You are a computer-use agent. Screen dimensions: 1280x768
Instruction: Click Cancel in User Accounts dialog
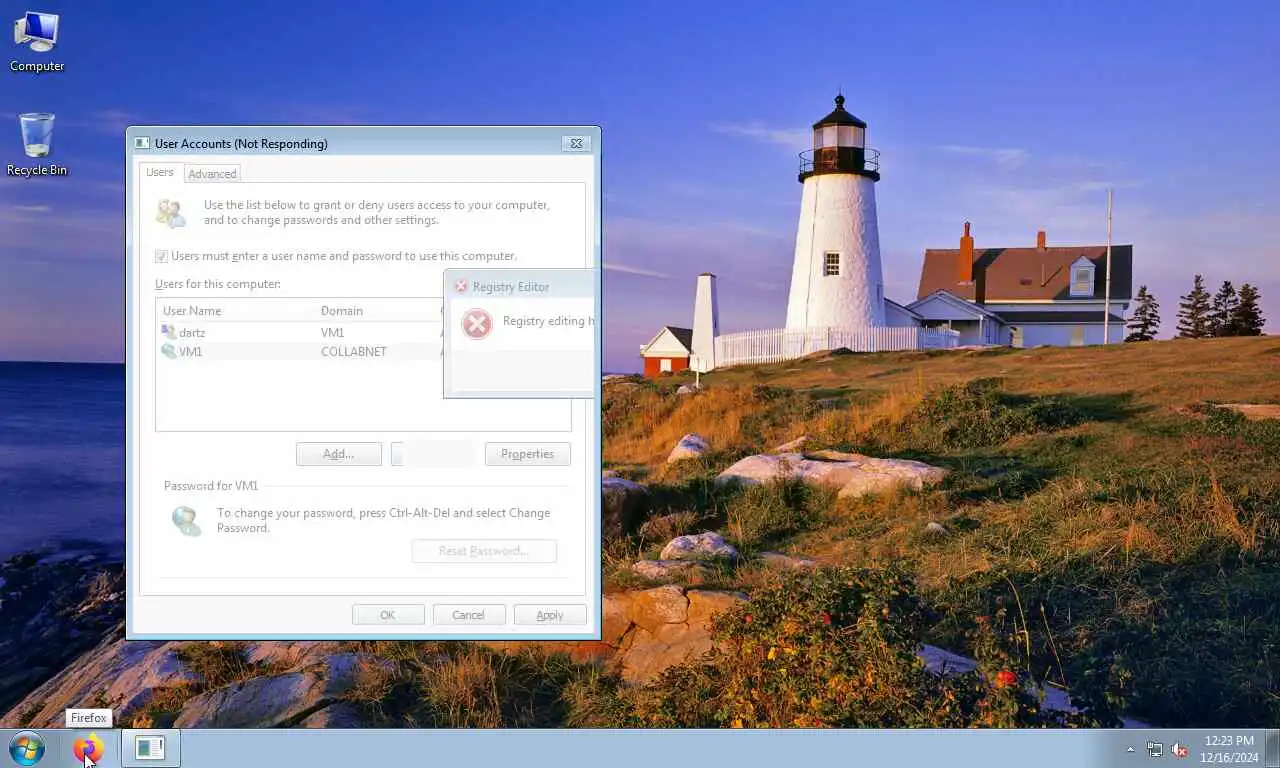[468, 615]
